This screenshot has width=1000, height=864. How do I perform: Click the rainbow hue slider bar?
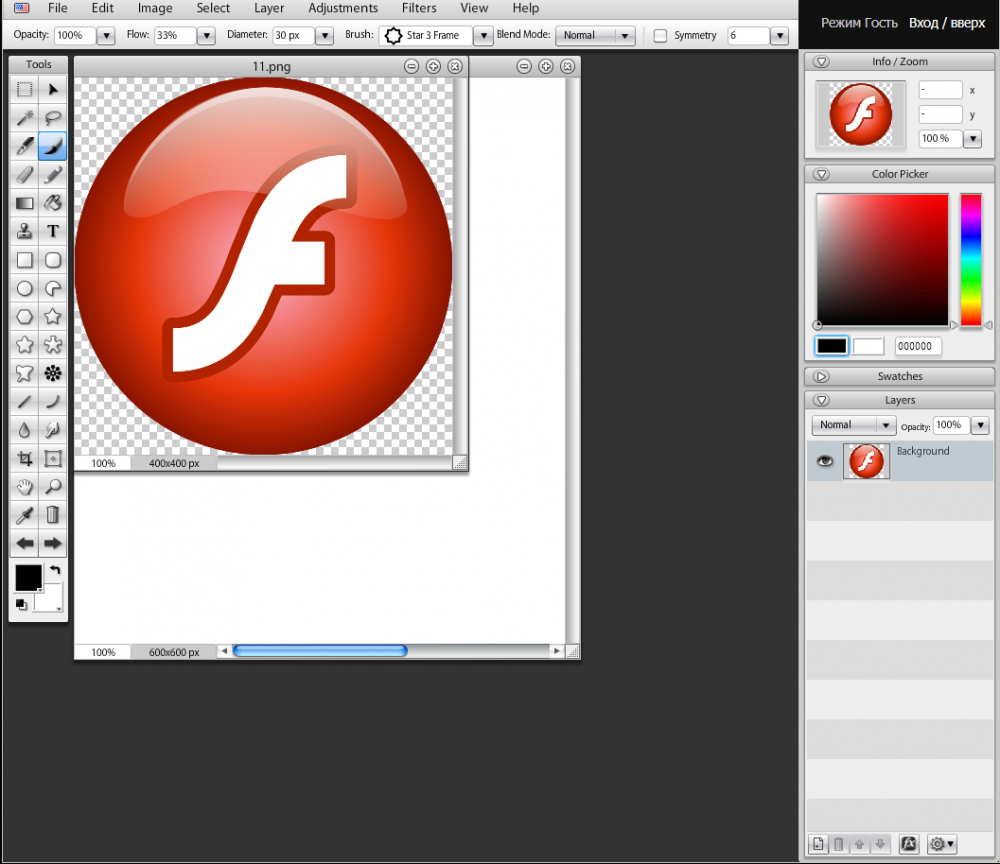point(970,260)
